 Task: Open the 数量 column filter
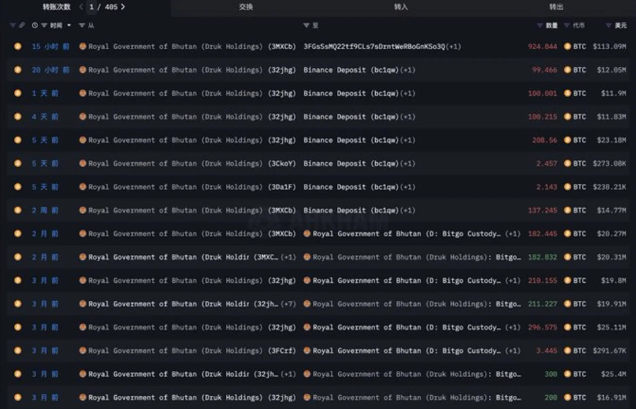tap(539, 25)
